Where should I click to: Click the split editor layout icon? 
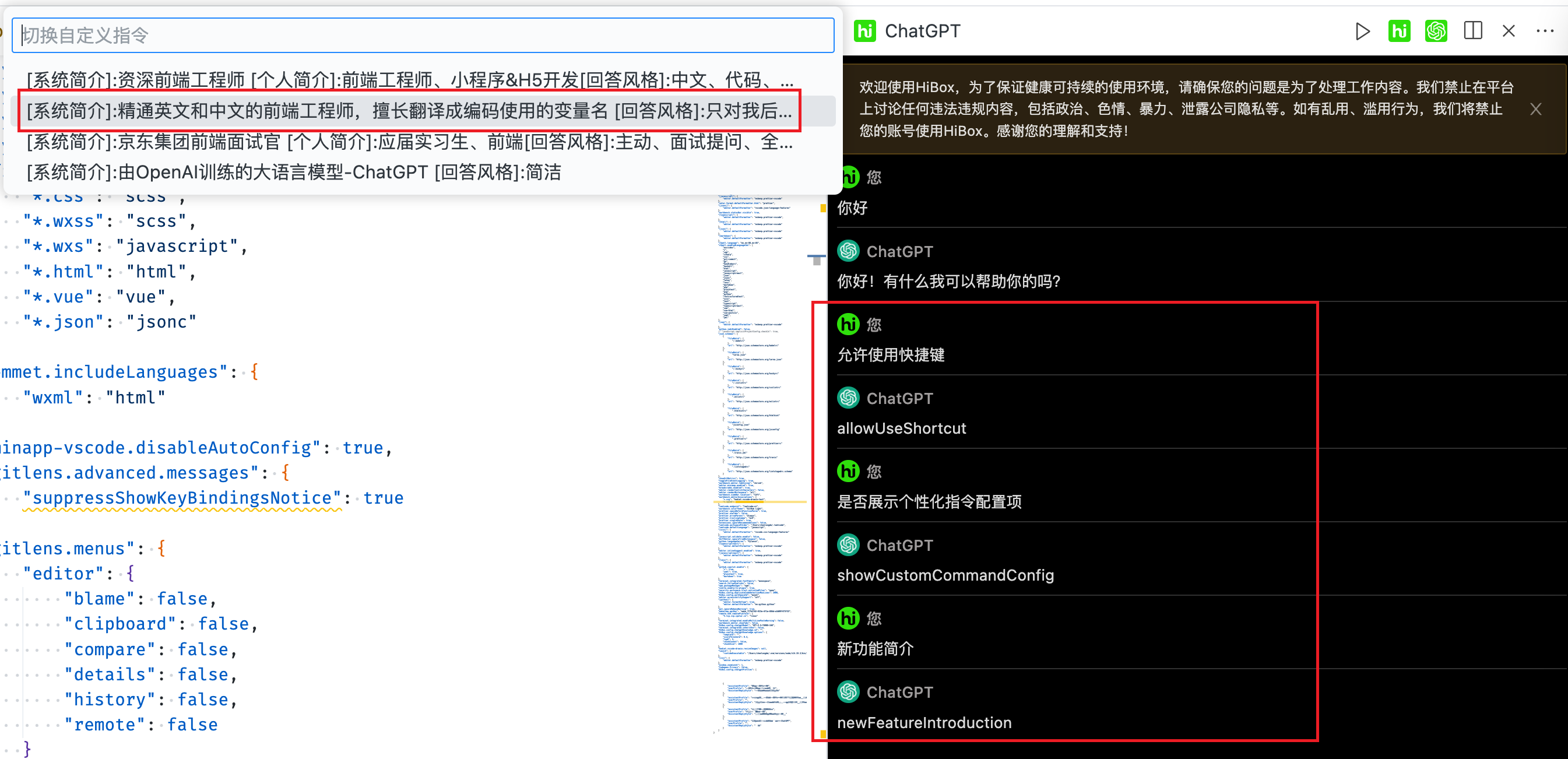pyautogui.click(x=1472, y=31)
